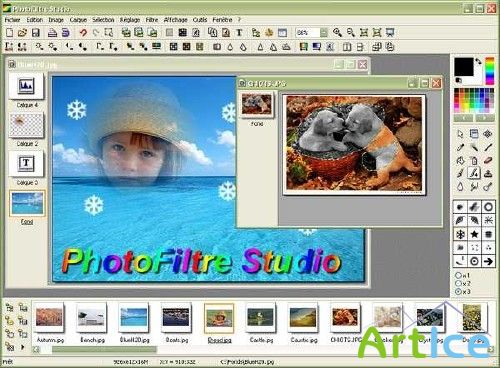Select the x3 brush size radio
This screenshot has width=500, height=368.
pyautogui.click(x=458, y=291)
